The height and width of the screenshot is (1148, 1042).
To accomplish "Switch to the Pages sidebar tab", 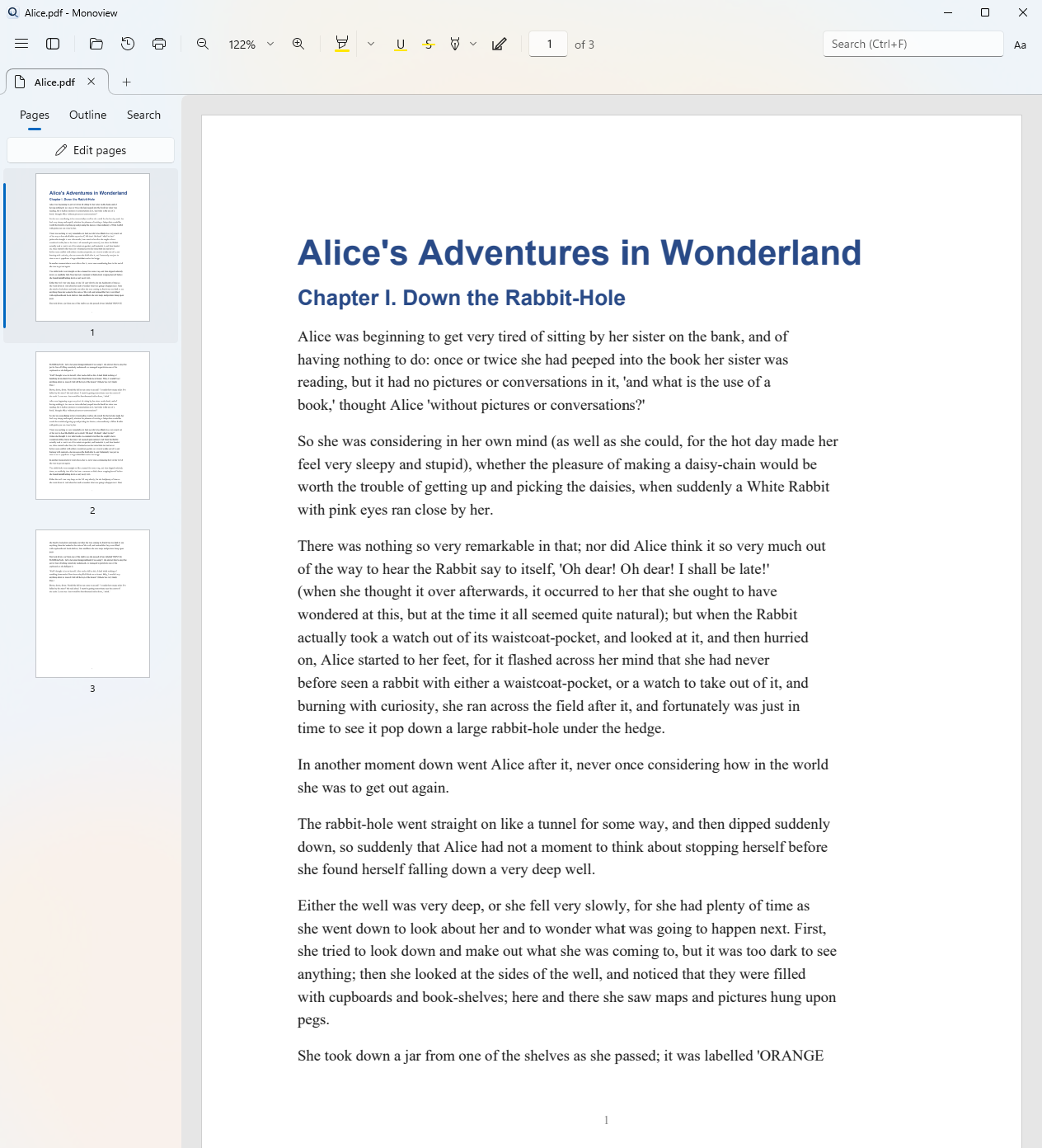I will coord(35,115).
